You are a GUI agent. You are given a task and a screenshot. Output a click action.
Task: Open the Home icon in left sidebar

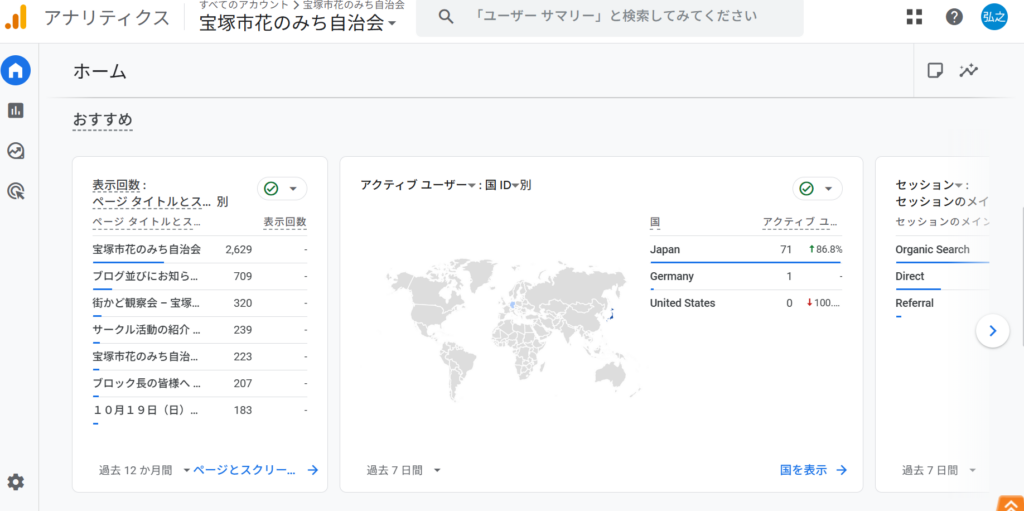tap(16, 70)
